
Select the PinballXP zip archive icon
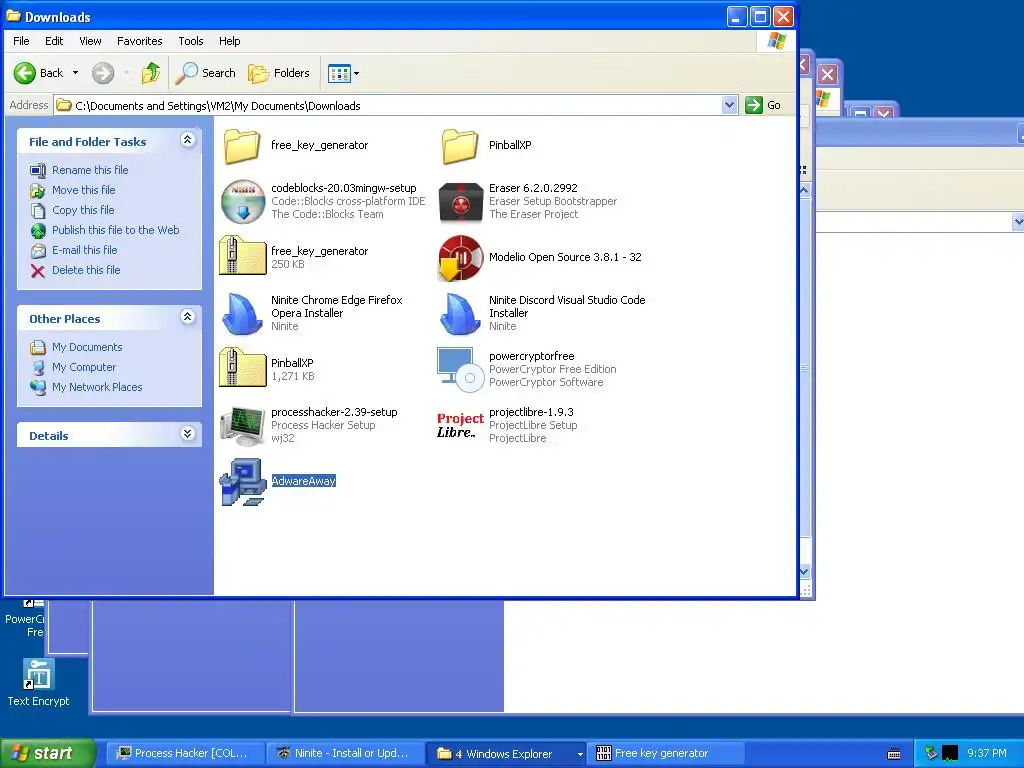pos(242,368)
